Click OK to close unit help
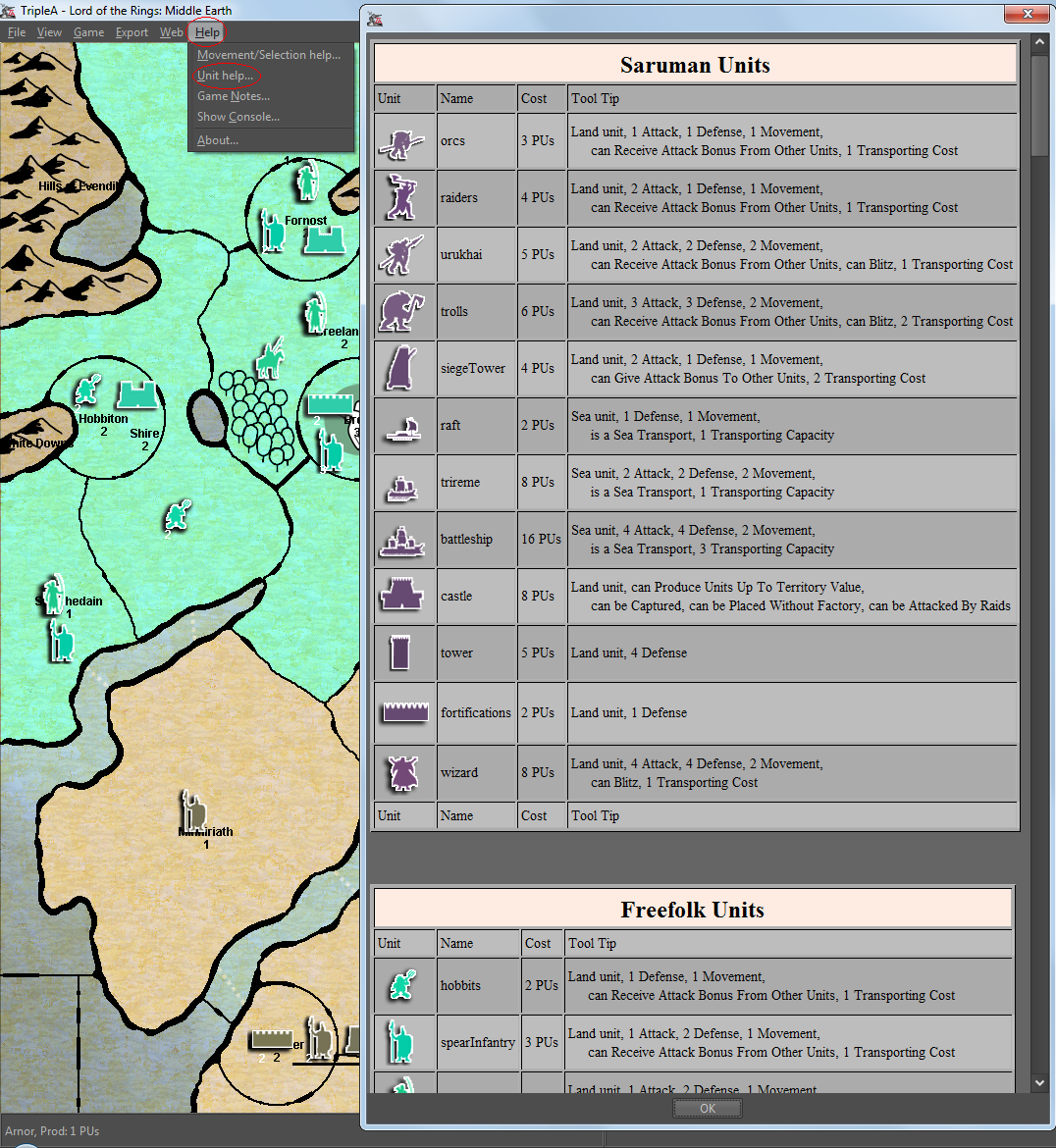 tap(708, 1109)
